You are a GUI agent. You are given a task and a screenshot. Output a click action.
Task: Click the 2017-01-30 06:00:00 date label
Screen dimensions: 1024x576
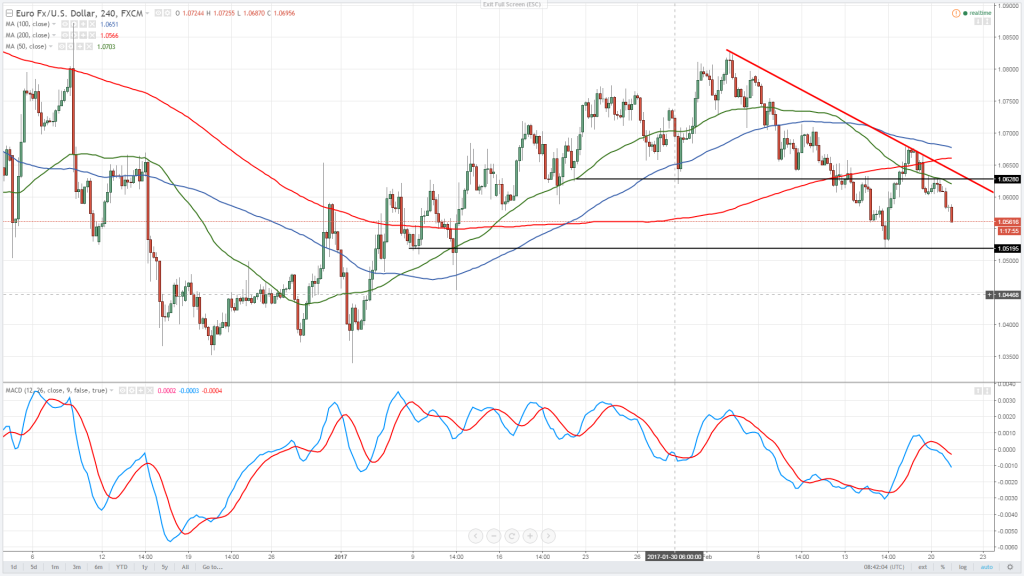675,557
